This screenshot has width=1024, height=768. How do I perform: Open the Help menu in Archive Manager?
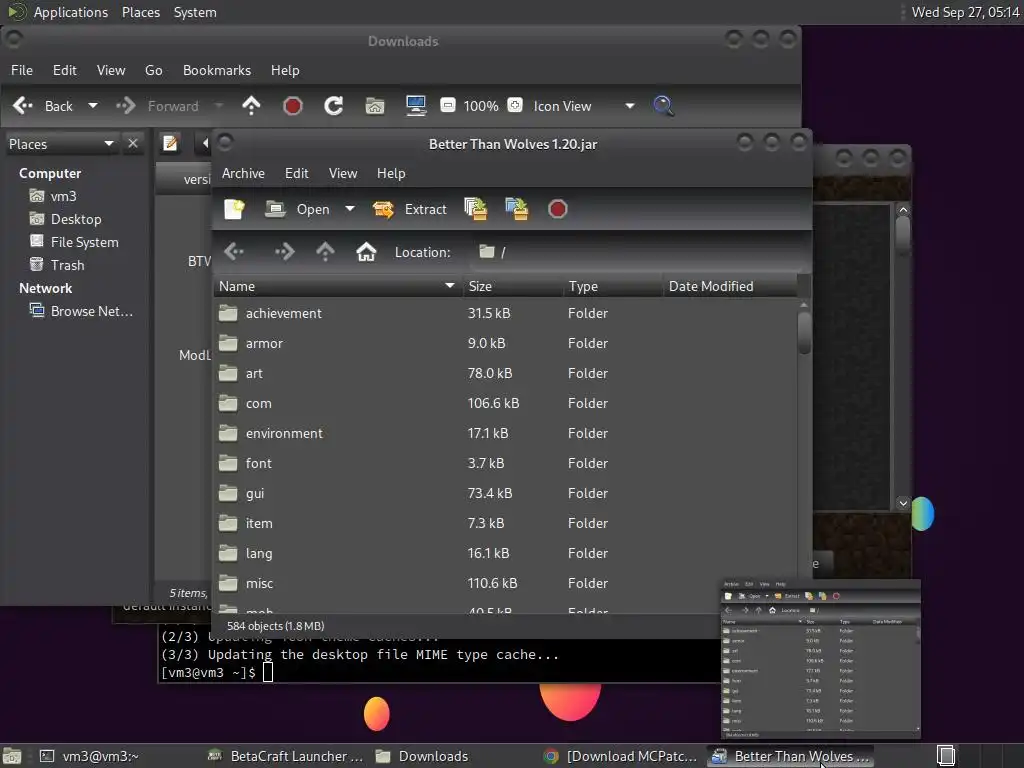[x=391, y=173]
